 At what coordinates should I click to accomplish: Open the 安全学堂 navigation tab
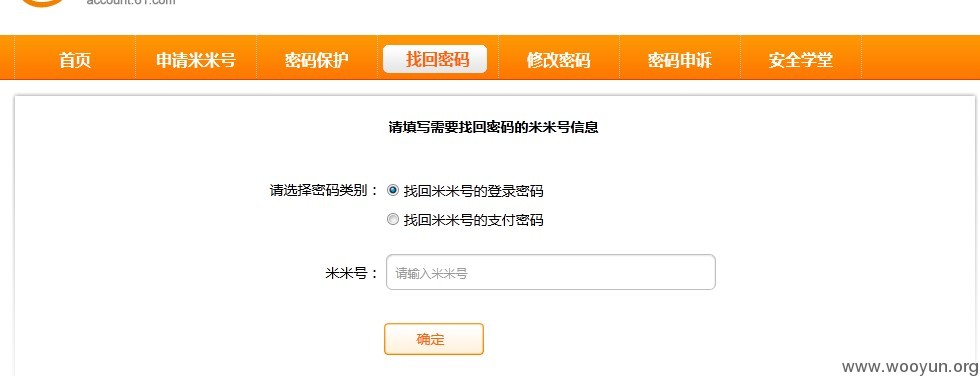[x=801, y=60]
